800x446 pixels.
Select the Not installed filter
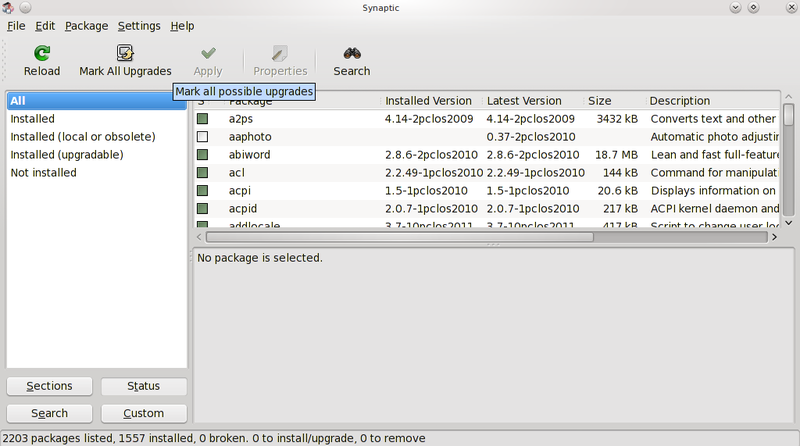97,172
